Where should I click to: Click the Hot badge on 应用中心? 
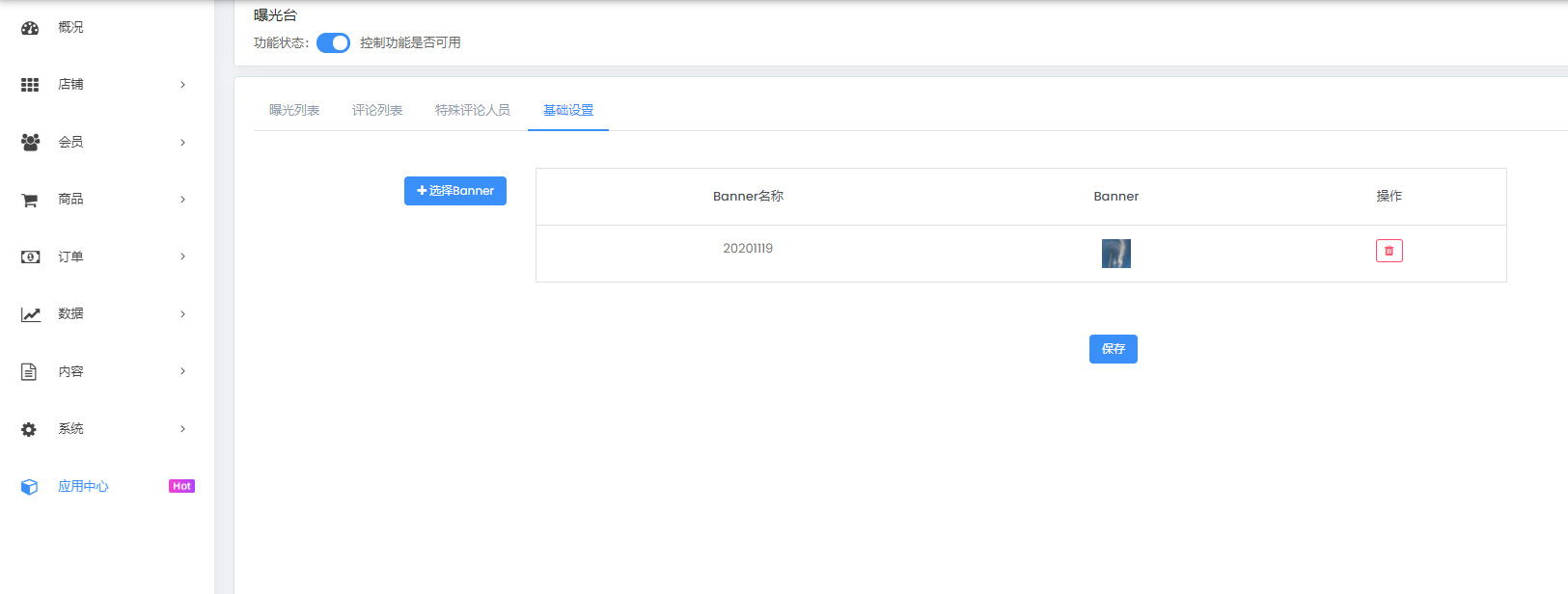click(x=181, y=486)
